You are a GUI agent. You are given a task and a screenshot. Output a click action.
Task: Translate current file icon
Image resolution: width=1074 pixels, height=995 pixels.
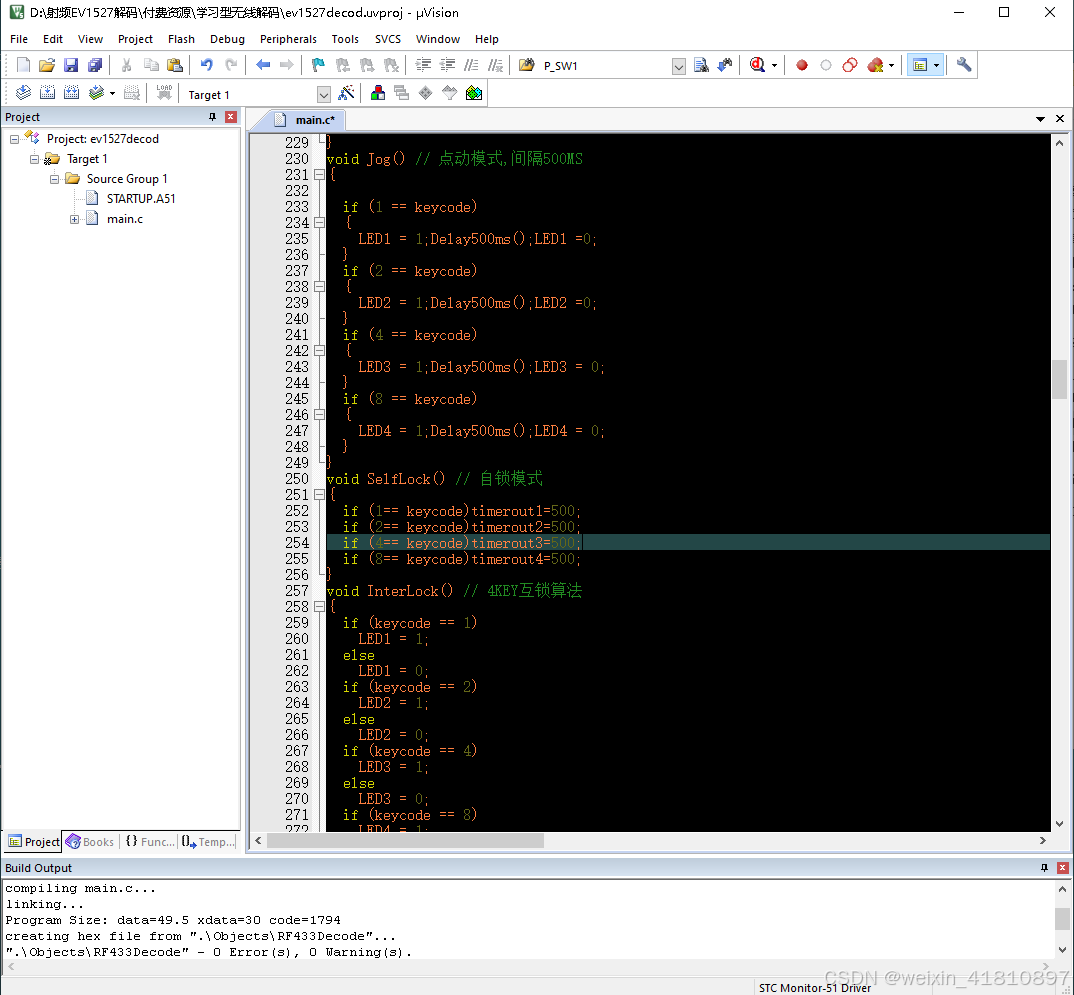tap(23, 93)
